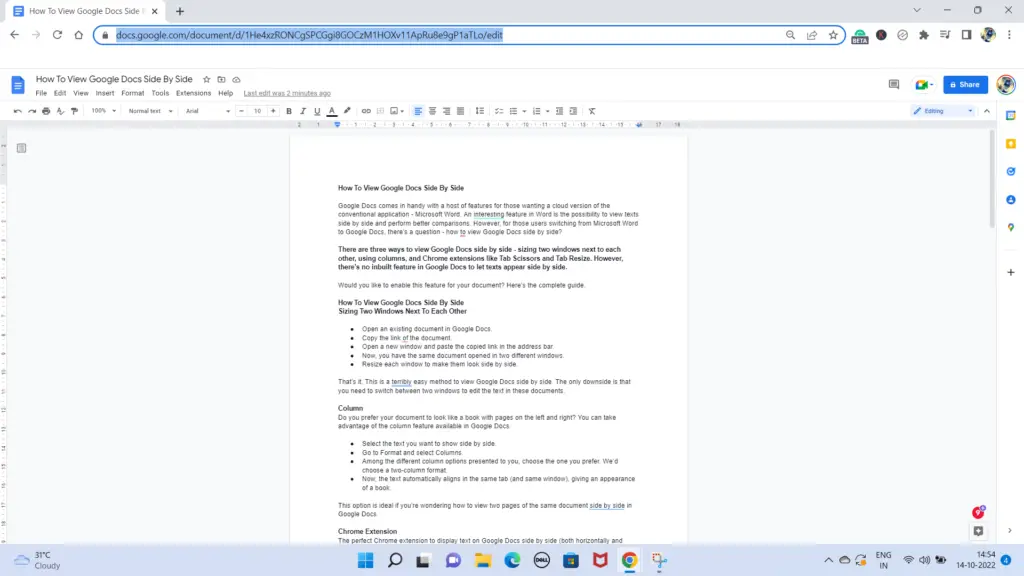Toggle underline formatting
The width and height of the screenshot is (1024, 576).
click(x=317, y=111)
